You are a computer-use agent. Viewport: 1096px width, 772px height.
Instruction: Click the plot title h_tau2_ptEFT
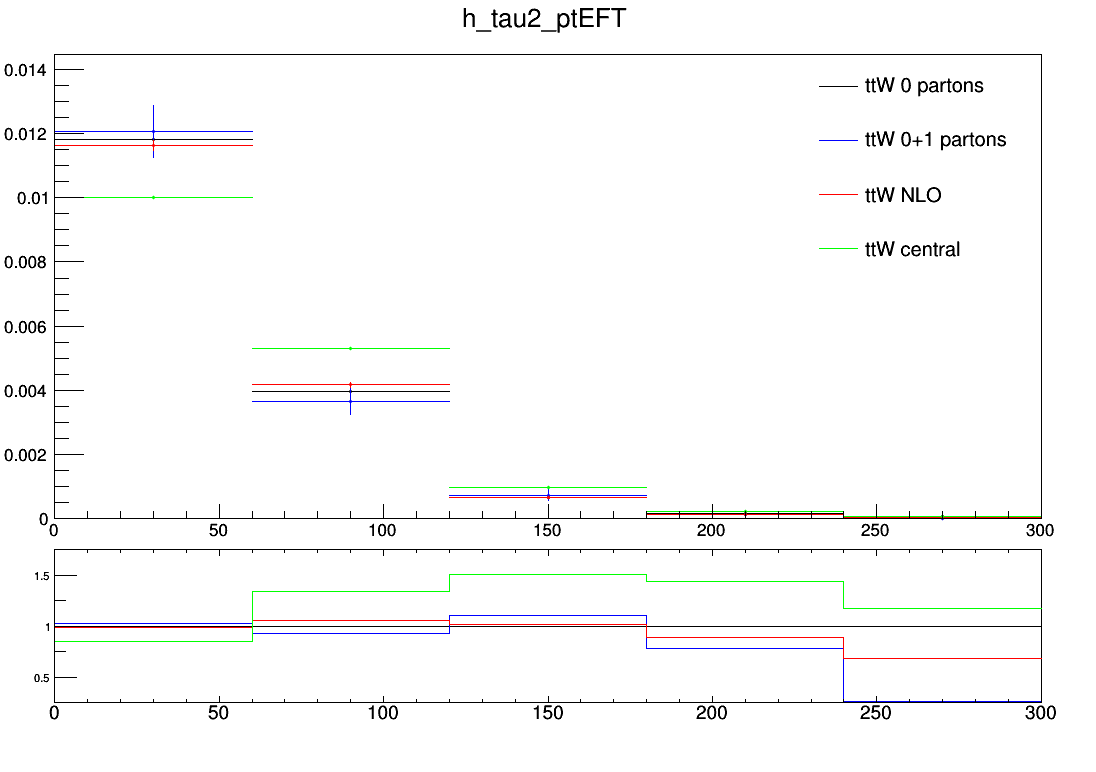pyautogui.click(x=544, y=19)
